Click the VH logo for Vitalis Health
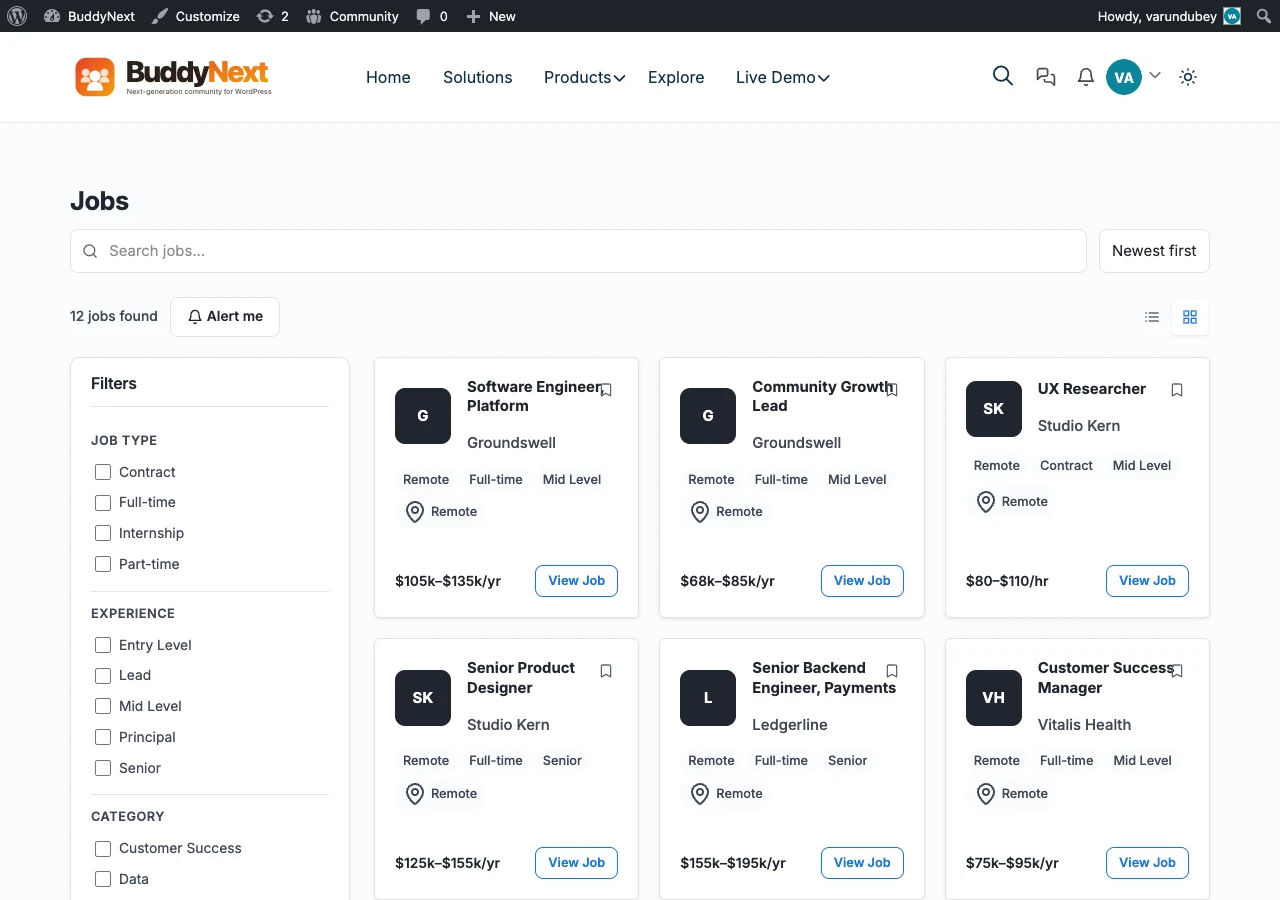 pos(994,698)
